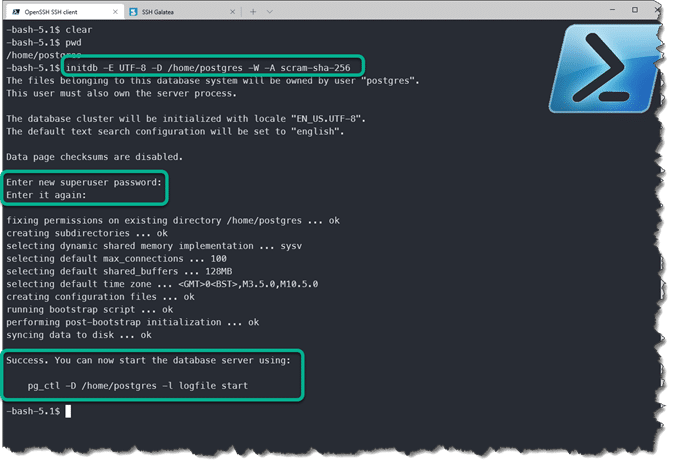Place cursor at the last bash prompt

(x=68, y=411)
